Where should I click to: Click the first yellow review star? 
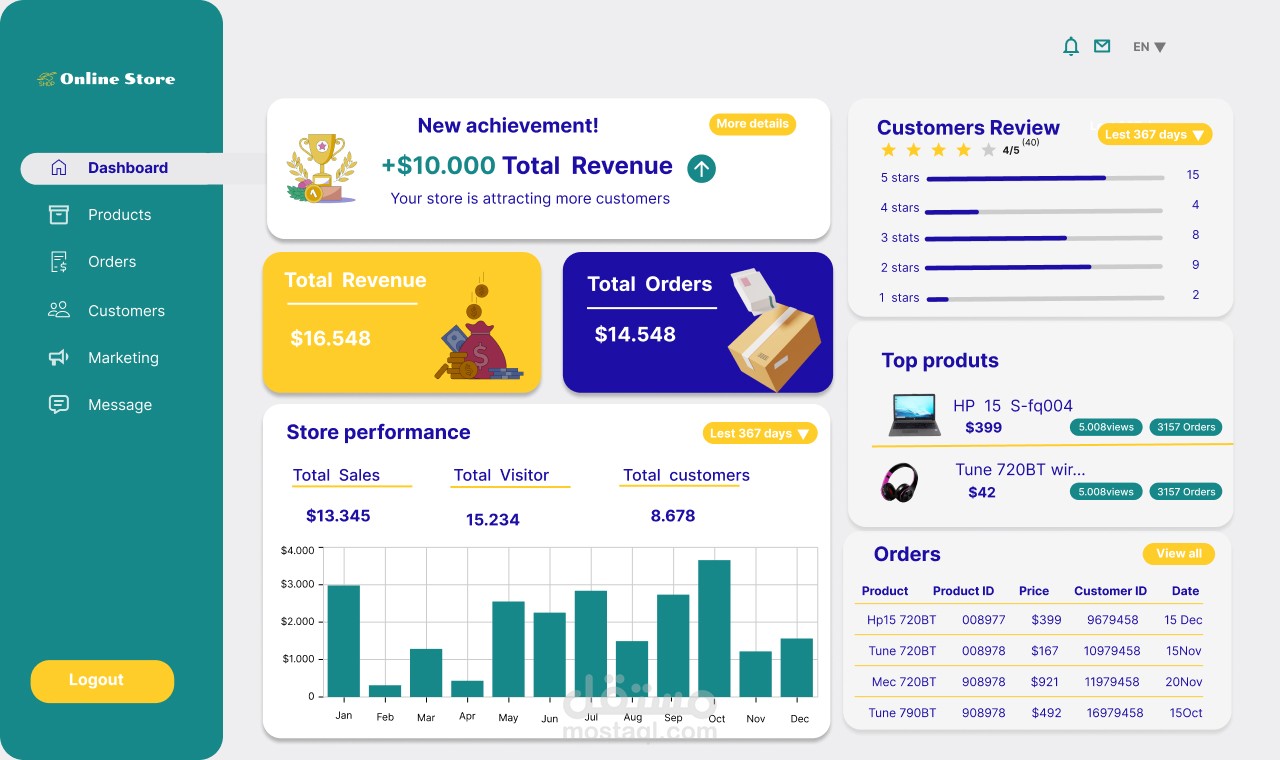[888, 150]
